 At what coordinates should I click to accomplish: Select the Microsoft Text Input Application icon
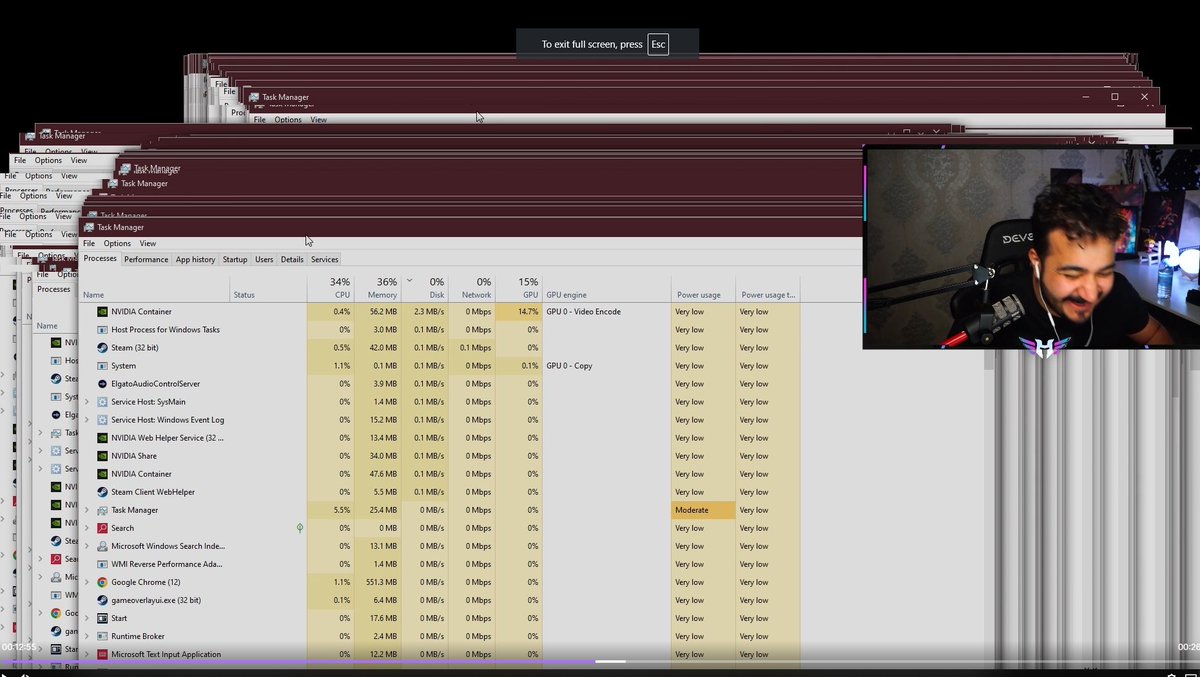pos(102,654)
